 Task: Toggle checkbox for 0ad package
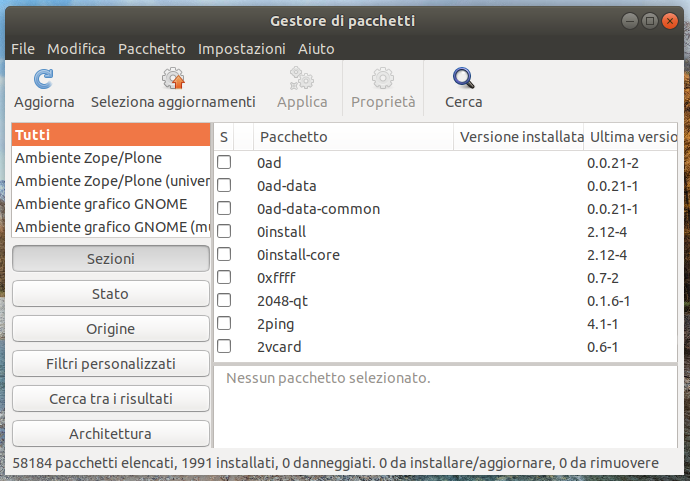point(224,162)
